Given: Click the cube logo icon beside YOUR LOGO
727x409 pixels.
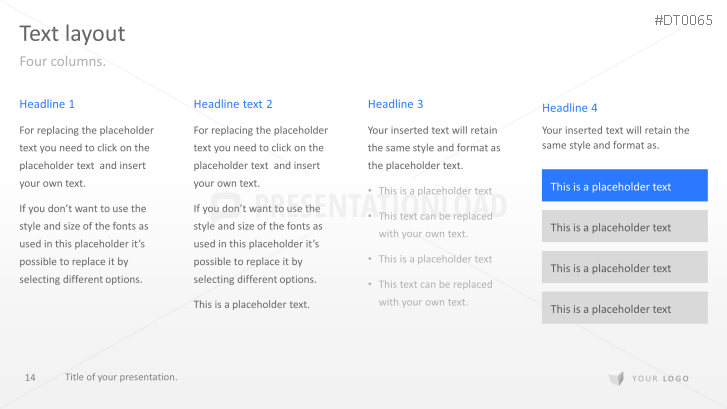Looking at the screenshot, I should pos(616,378).
